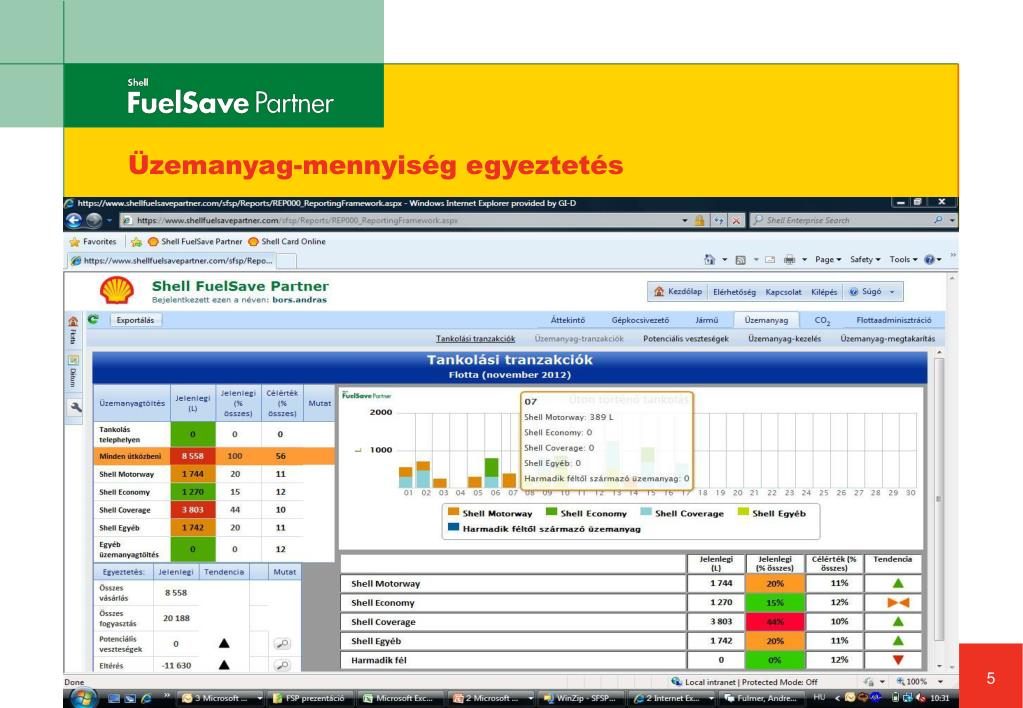The image size is (1023, 708).
Task: Click the Shell Motorway legend orange swatch
Action: tap(453, 512)
